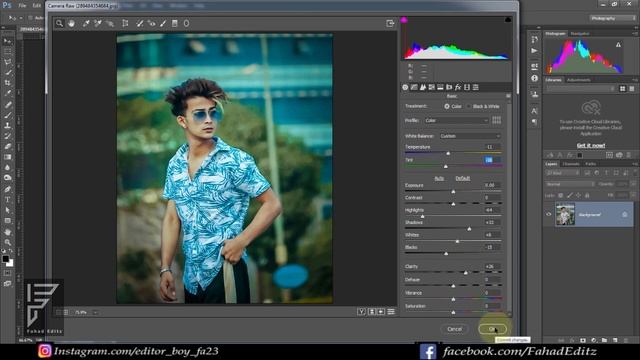Open the layer Kind filter dropdown
The height and width of the screenshot is (360, 640).
tap(562, 173)
